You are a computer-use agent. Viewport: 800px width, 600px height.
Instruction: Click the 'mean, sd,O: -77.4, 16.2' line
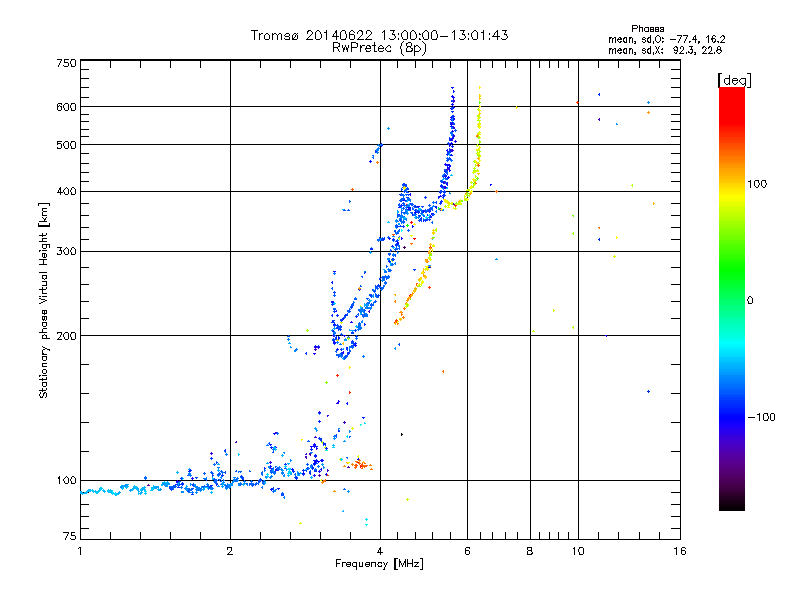(666, 39)
